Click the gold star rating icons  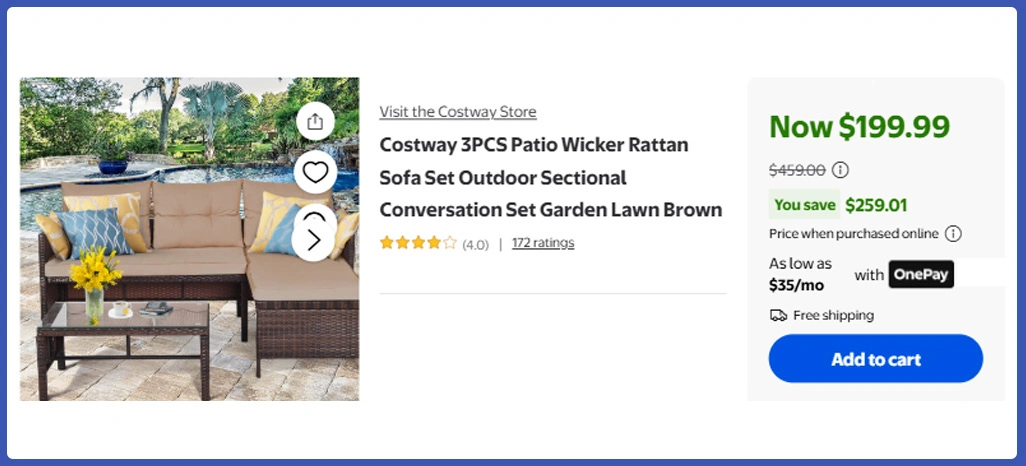coord(418,243)
